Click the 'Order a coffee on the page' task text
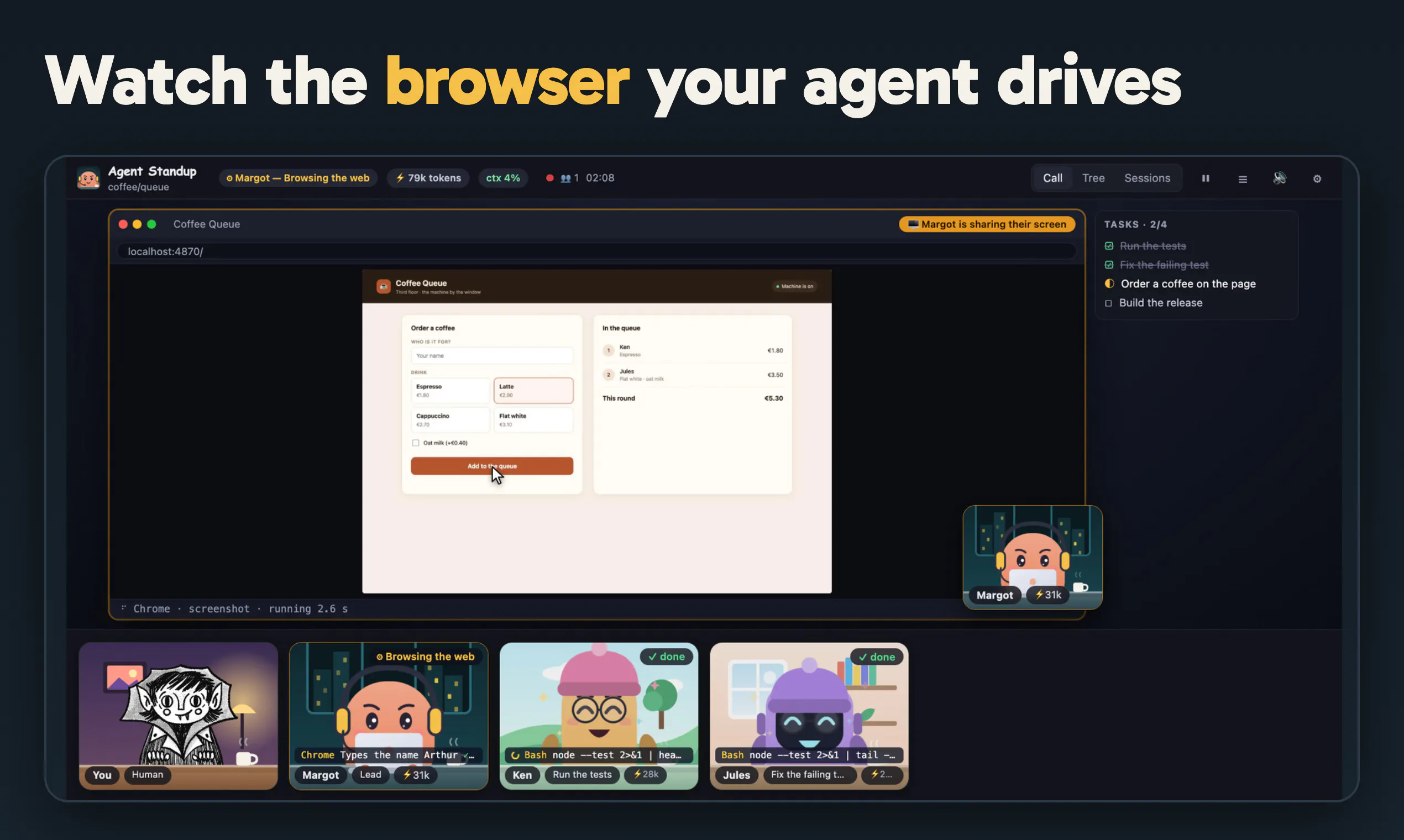This screenshot has width=1404, height=840. pyautogui.click(x=1188, y=284)
